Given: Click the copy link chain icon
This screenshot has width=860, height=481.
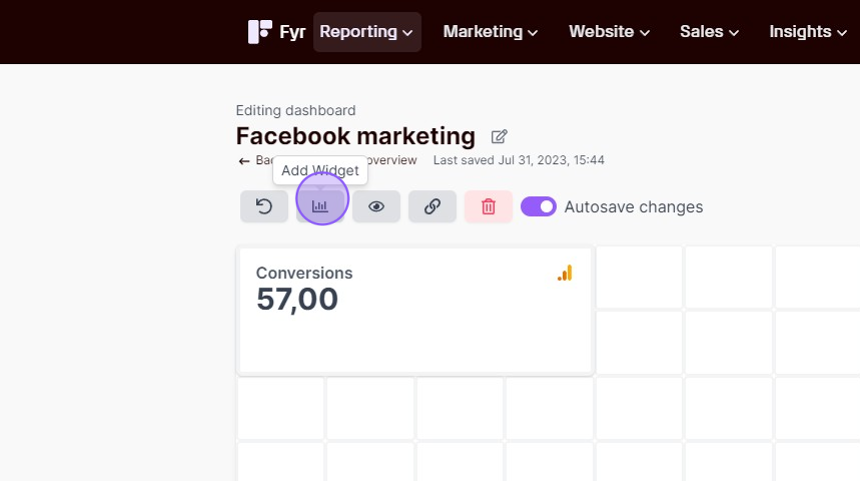Looking at the screenshot, I should (432, 207).
